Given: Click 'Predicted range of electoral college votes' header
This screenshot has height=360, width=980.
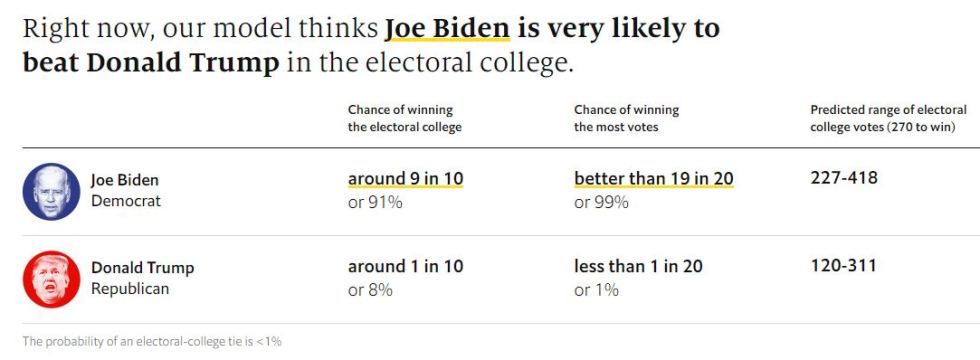Looking at the screenshot, I should pos(889,118).
